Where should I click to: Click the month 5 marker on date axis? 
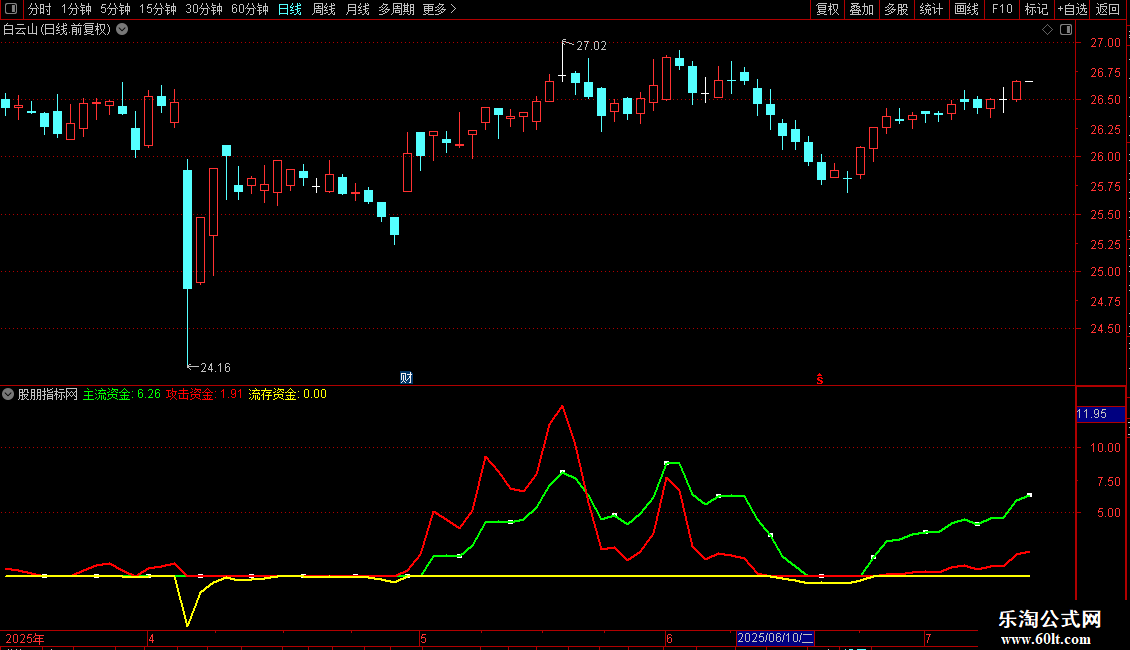[424, 638]
